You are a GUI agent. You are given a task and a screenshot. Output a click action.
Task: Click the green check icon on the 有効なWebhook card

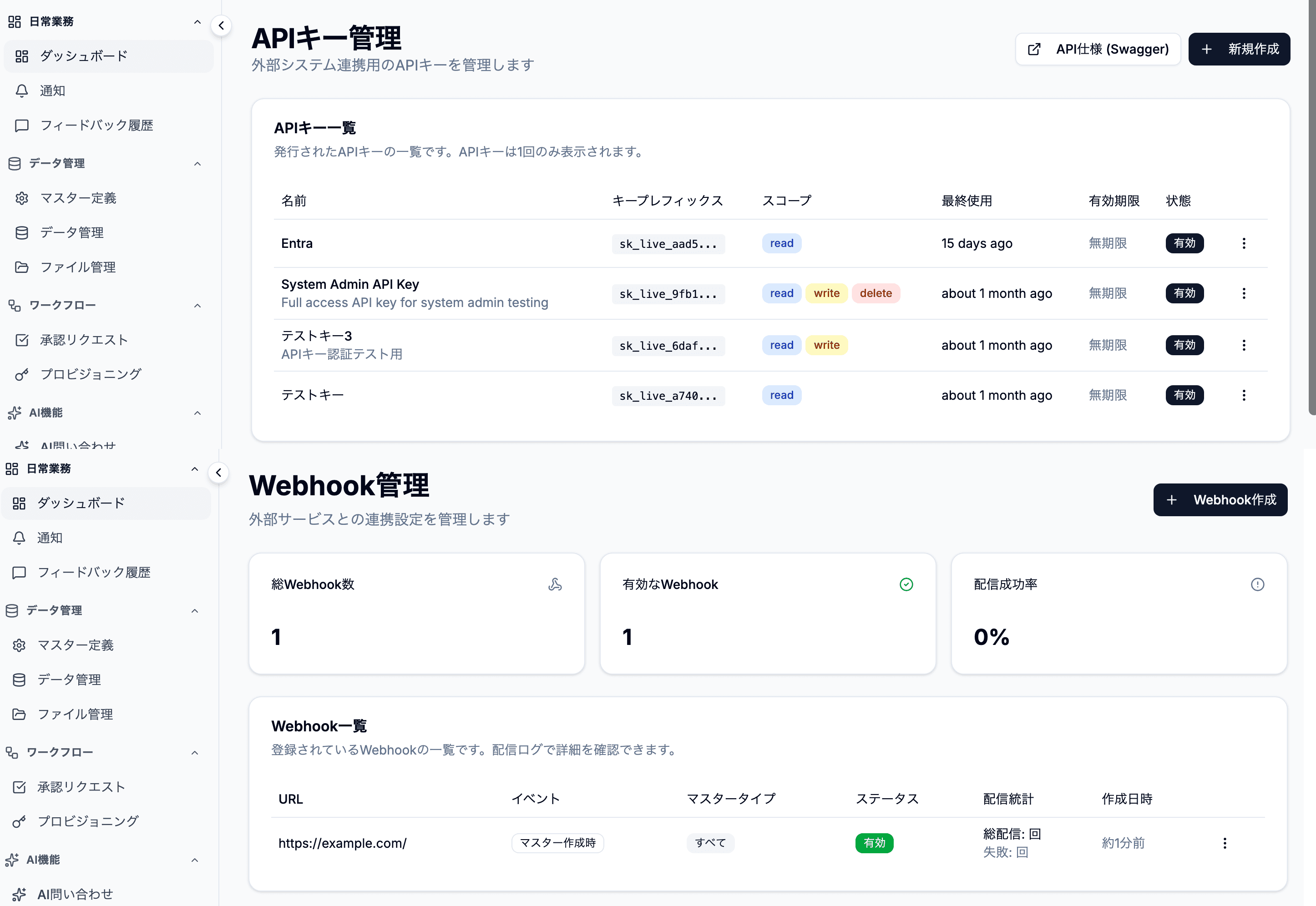pos(906,584)
